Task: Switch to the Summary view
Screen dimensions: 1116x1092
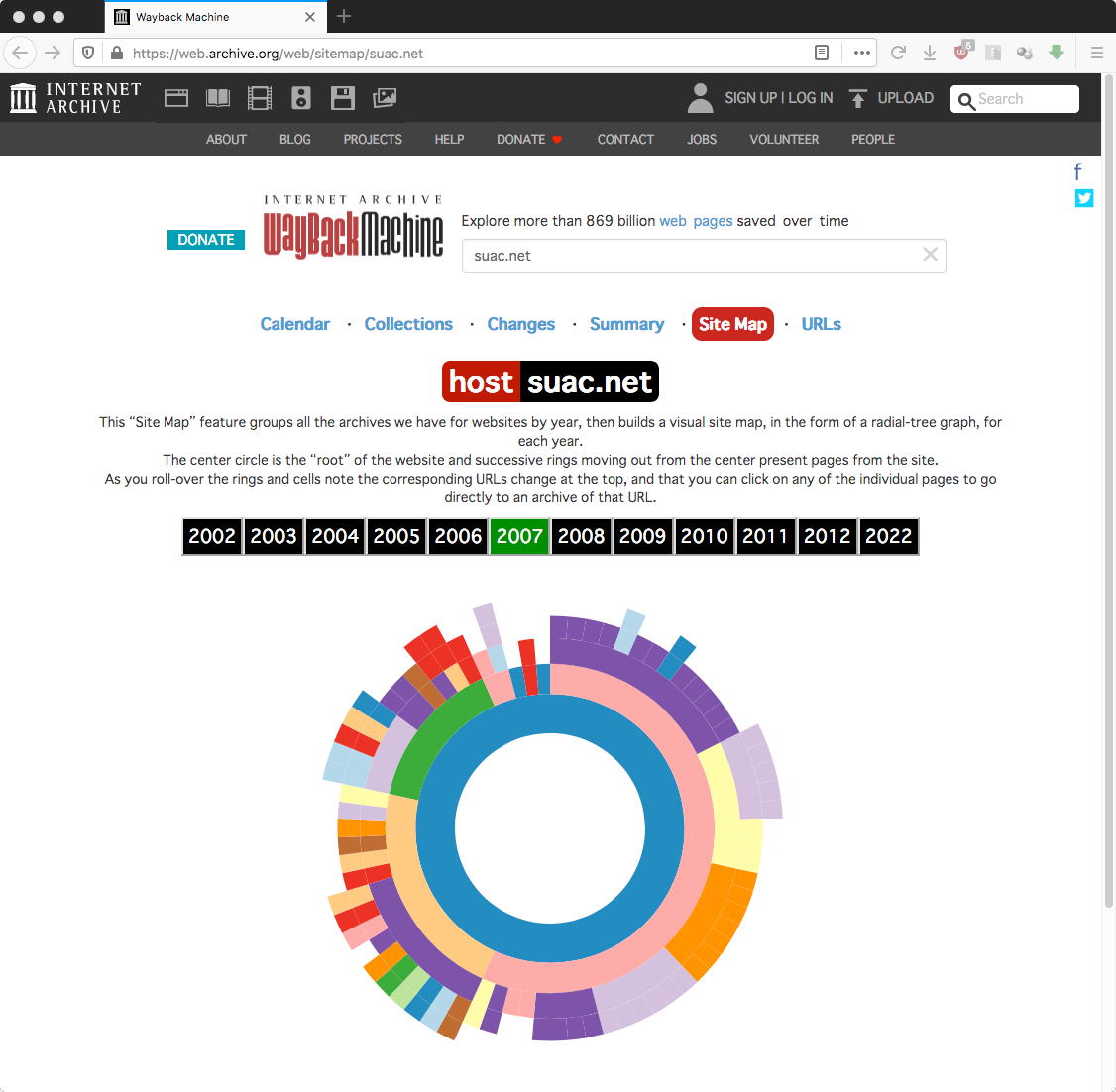Action: click(627, 324)
